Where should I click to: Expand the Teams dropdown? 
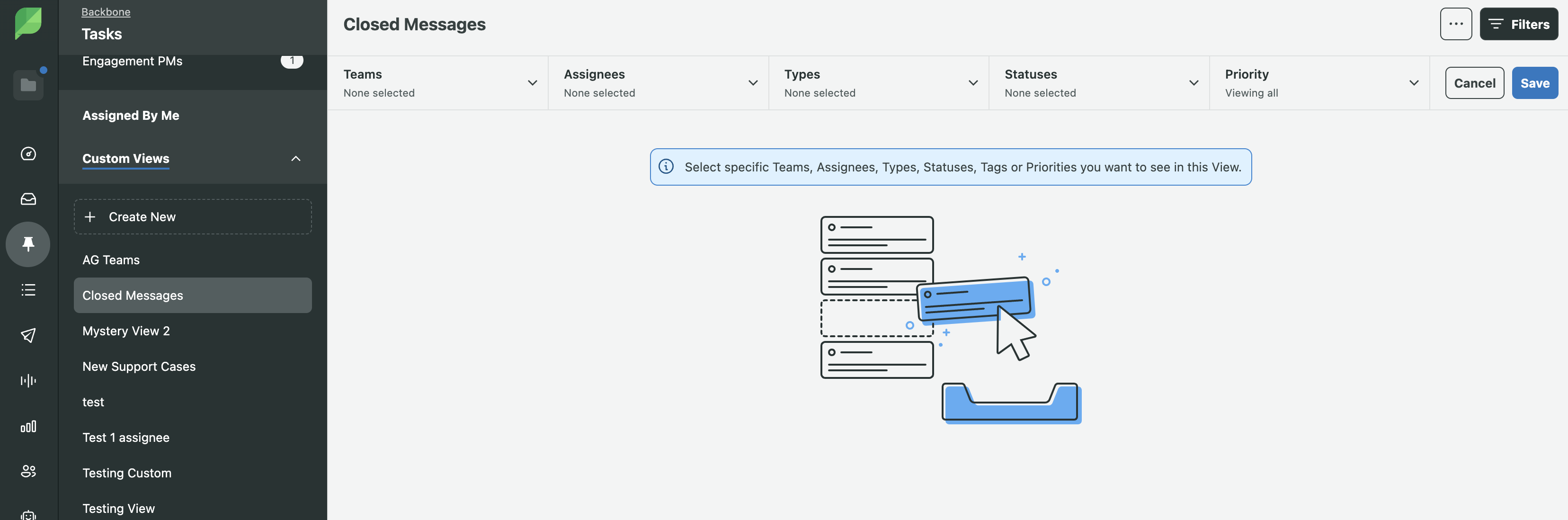(437, 83)
